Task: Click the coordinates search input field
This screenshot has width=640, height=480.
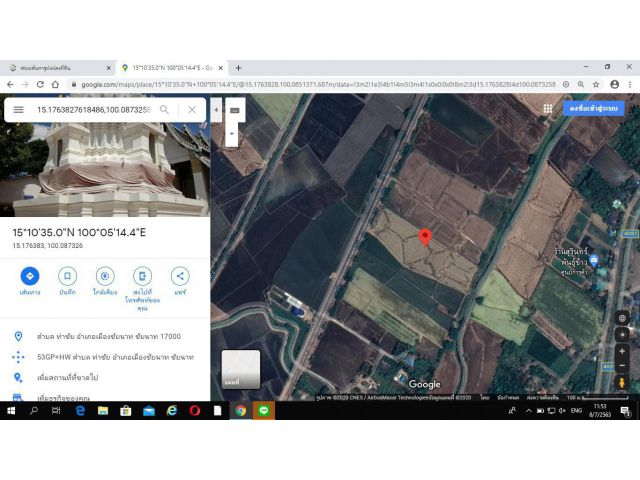Action: tap(93, 109)
